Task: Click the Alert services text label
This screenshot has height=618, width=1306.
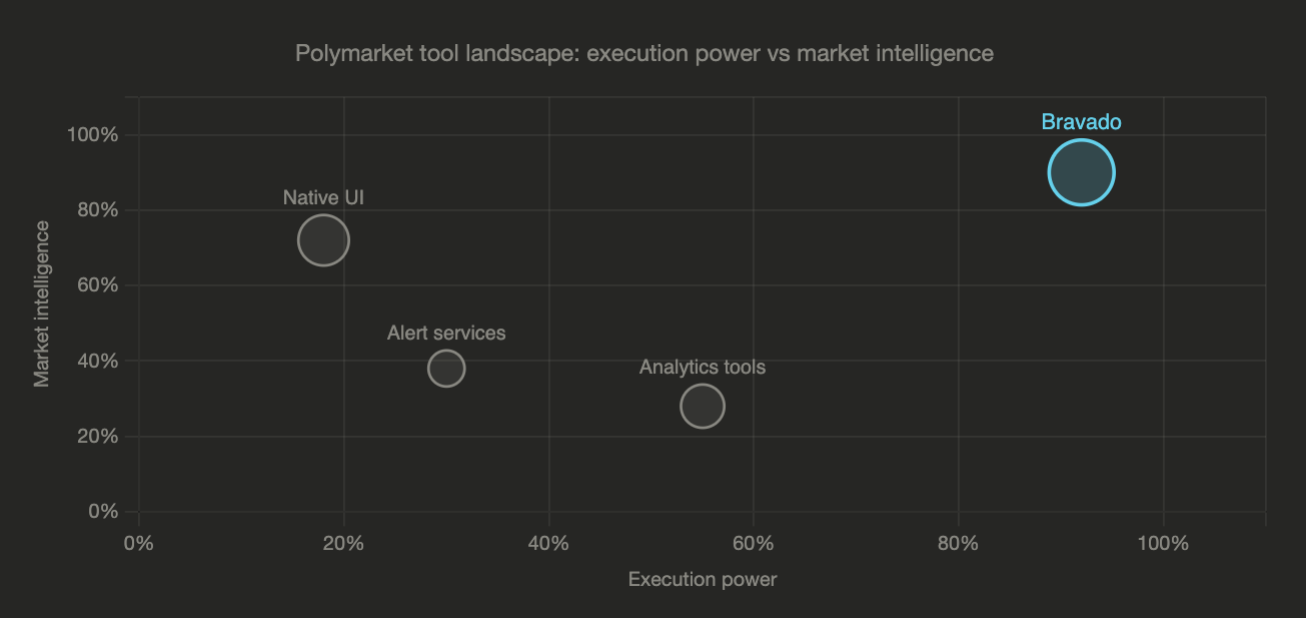Action: tap(446, 333)
